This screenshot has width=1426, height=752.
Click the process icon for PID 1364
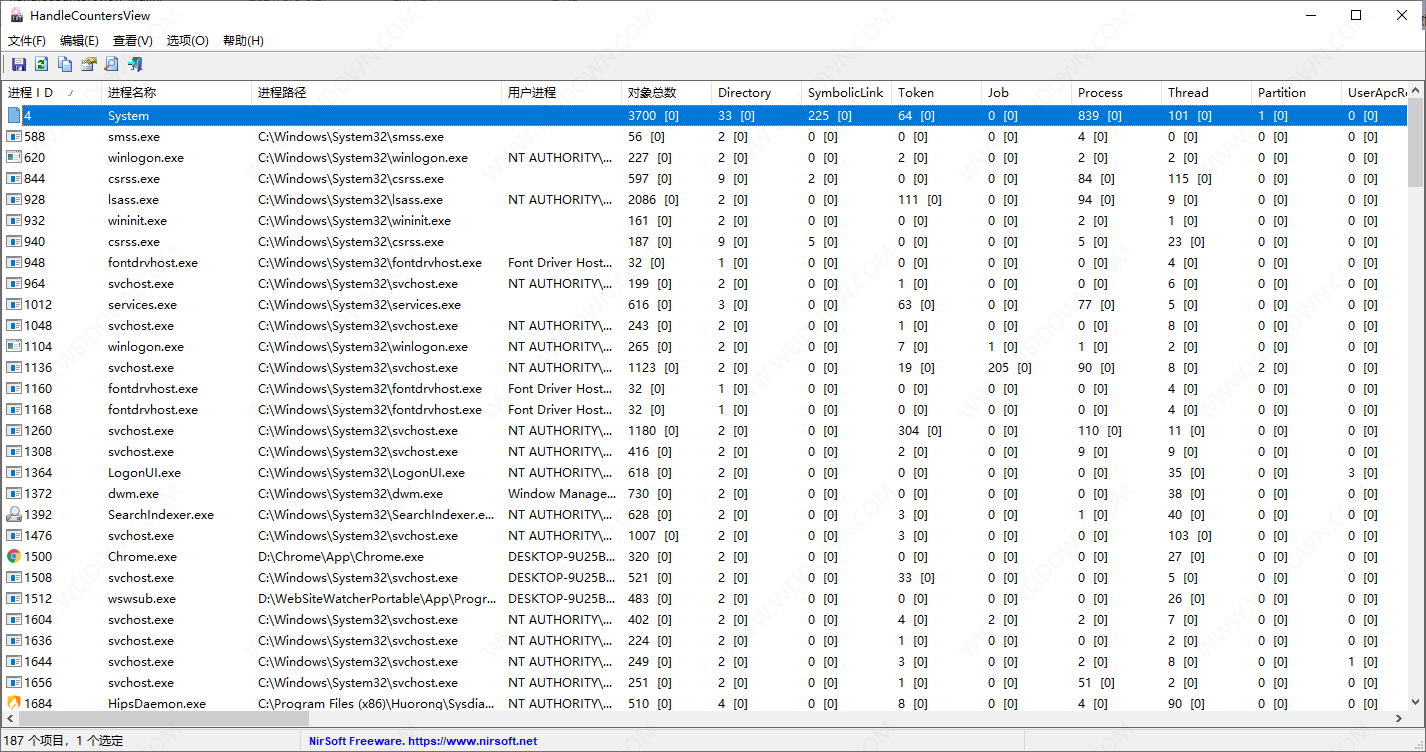[x=14, y=473]
